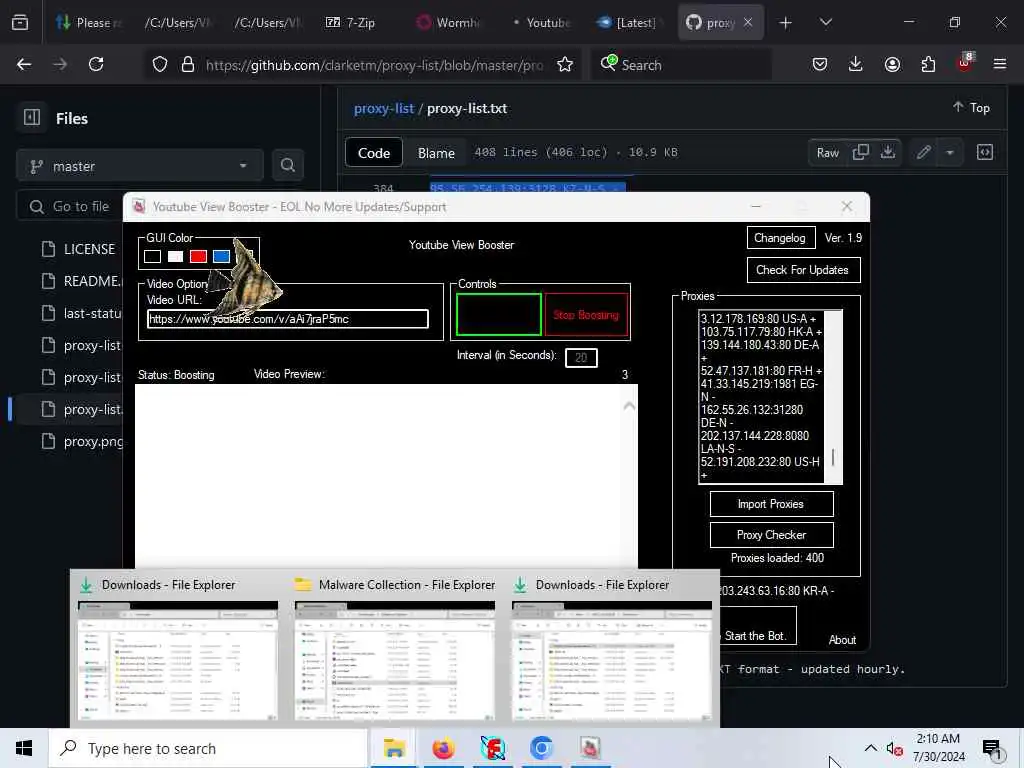
Task: Click Check For Updates
Action: [x=803, y=270]
